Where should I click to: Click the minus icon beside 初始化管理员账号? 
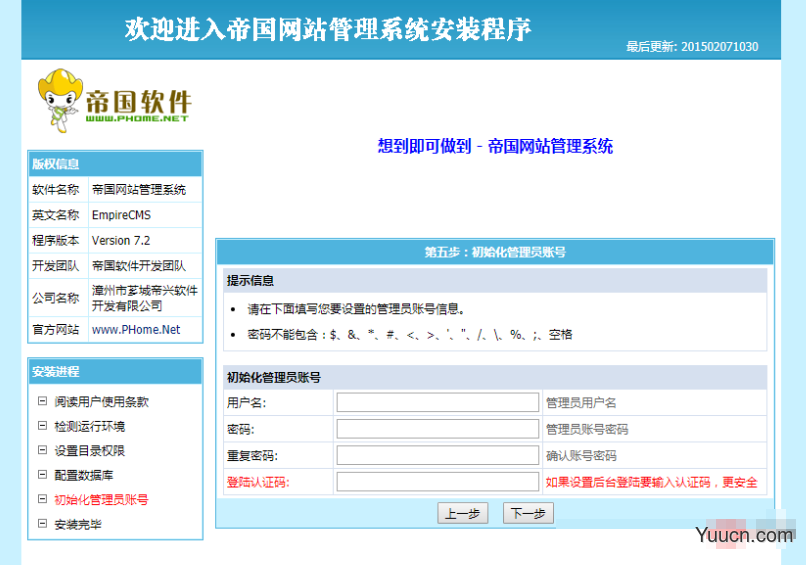pos(43,499)
